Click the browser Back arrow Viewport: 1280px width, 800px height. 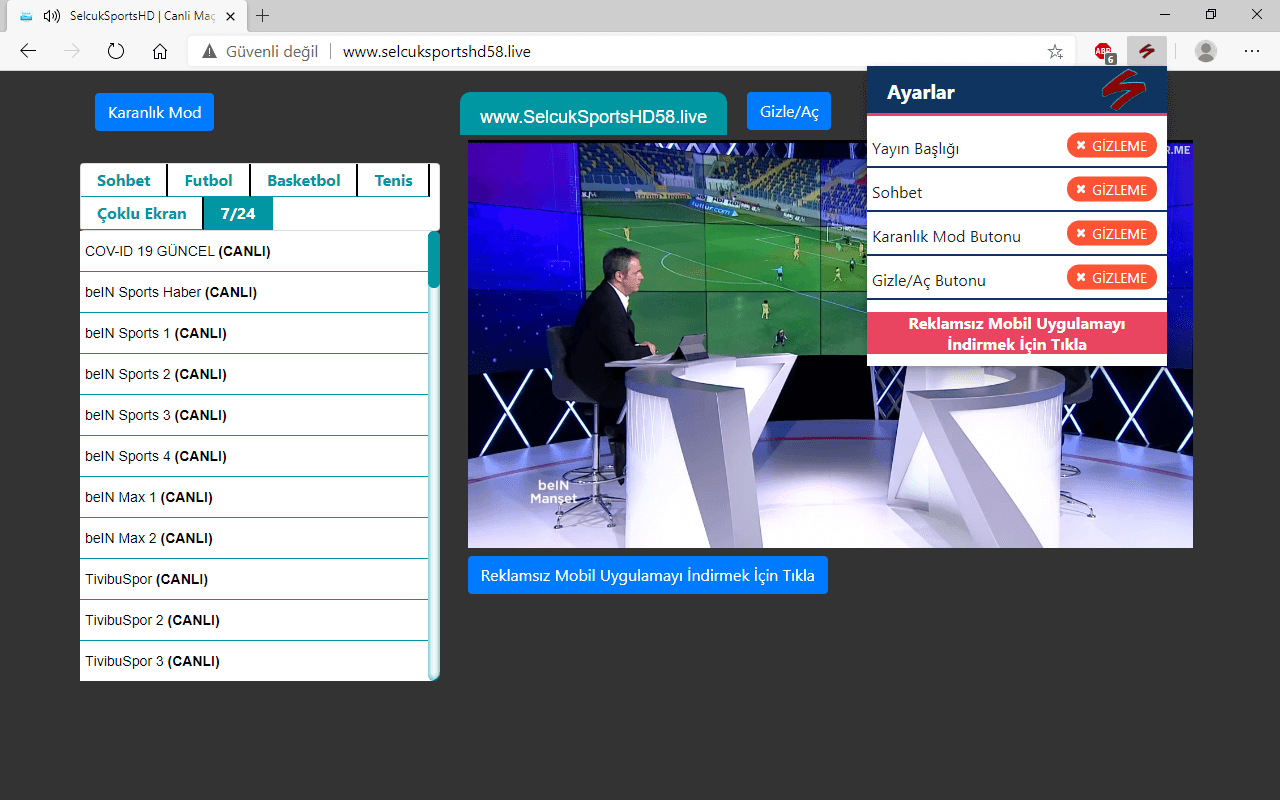click(x=28, y=51)
